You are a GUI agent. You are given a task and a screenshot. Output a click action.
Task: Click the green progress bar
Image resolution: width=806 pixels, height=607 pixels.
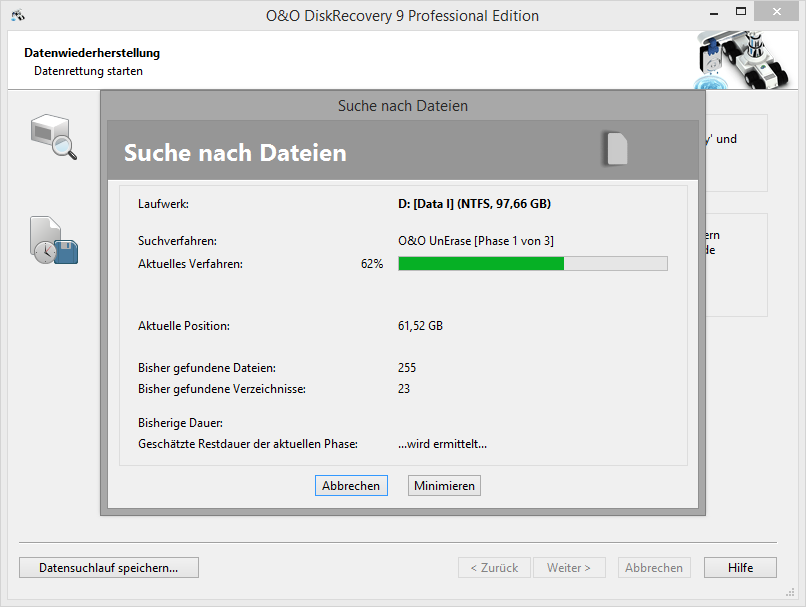click(x=533, y=264)
